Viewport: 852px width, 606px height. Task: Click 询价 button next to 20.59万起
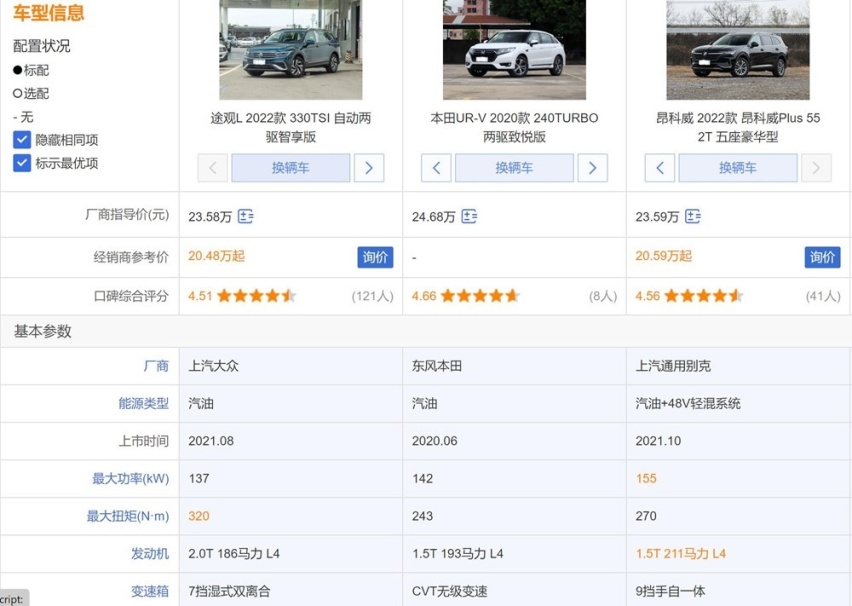coord(822,257)
